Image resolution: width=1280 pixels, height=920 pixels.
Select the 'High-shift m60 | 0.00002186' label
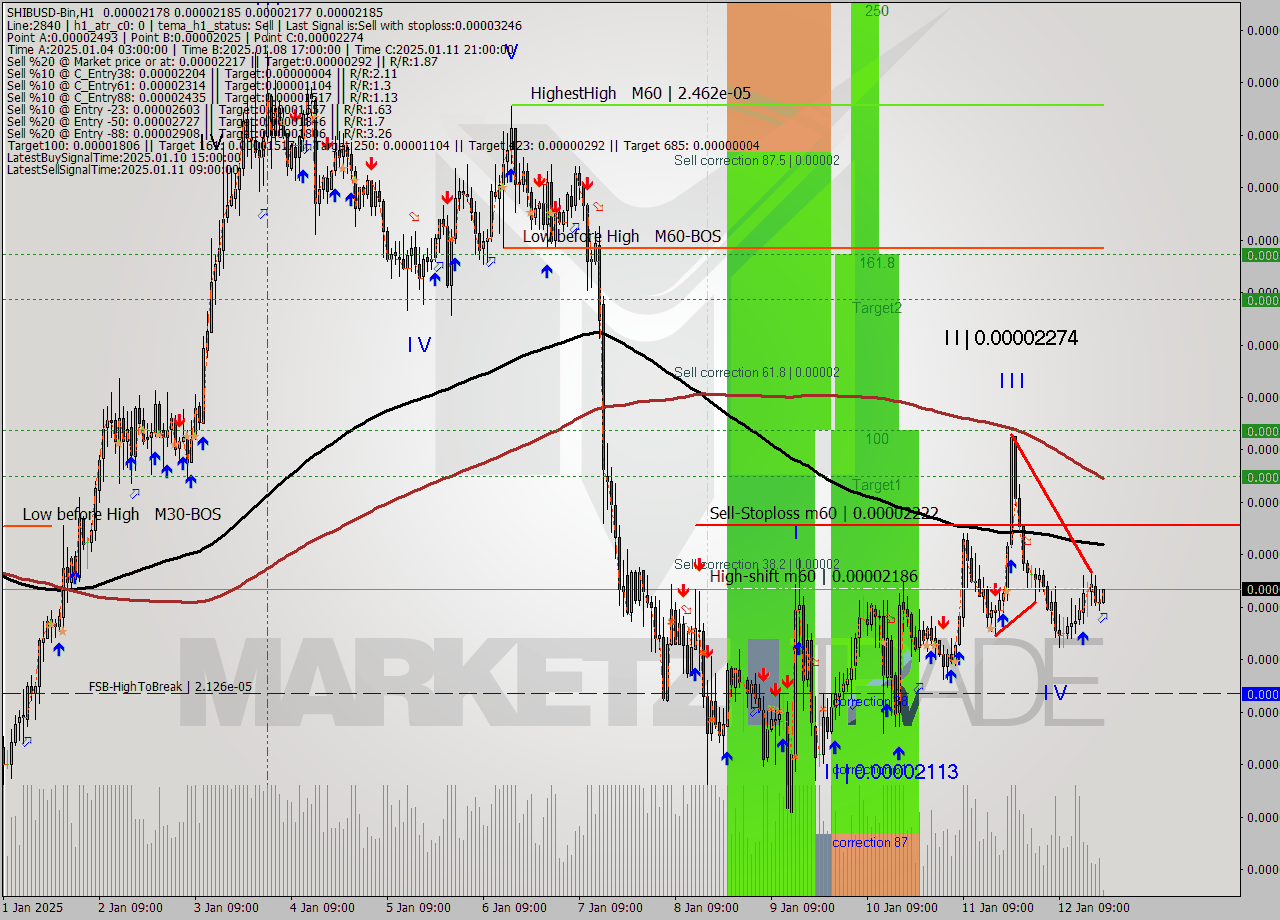coord(814,576)
